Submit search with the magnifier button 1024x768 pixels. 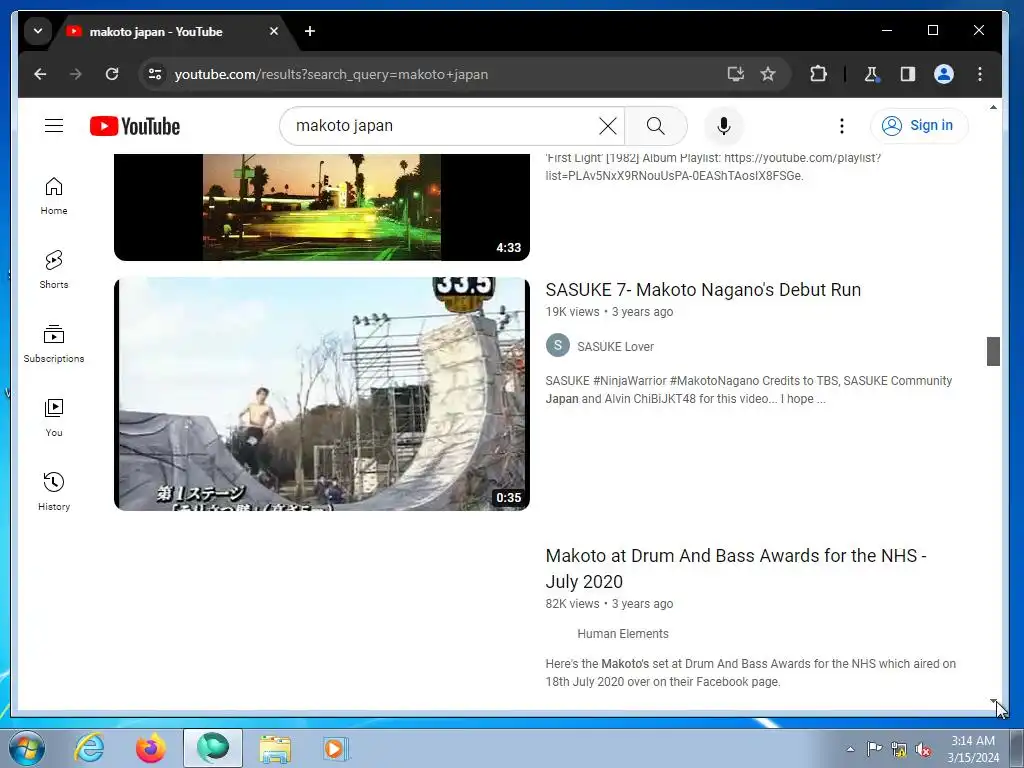(x=656, y=126)
